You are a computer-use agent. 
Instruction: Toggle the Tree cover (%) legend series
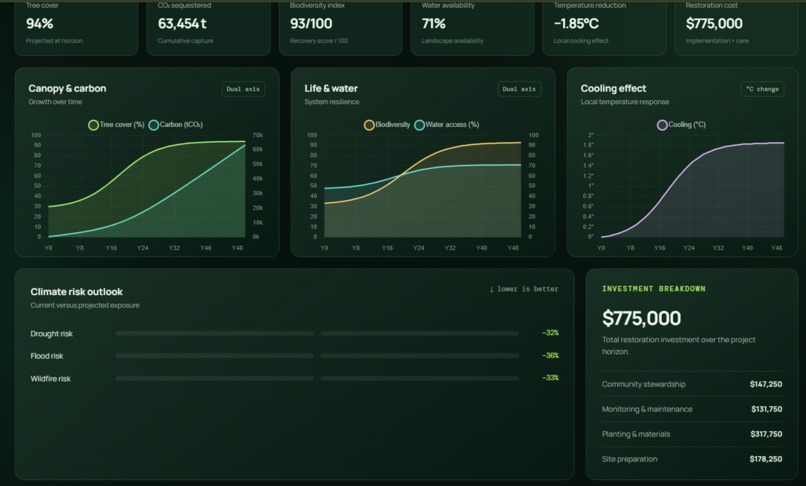(x=116, y=124)
